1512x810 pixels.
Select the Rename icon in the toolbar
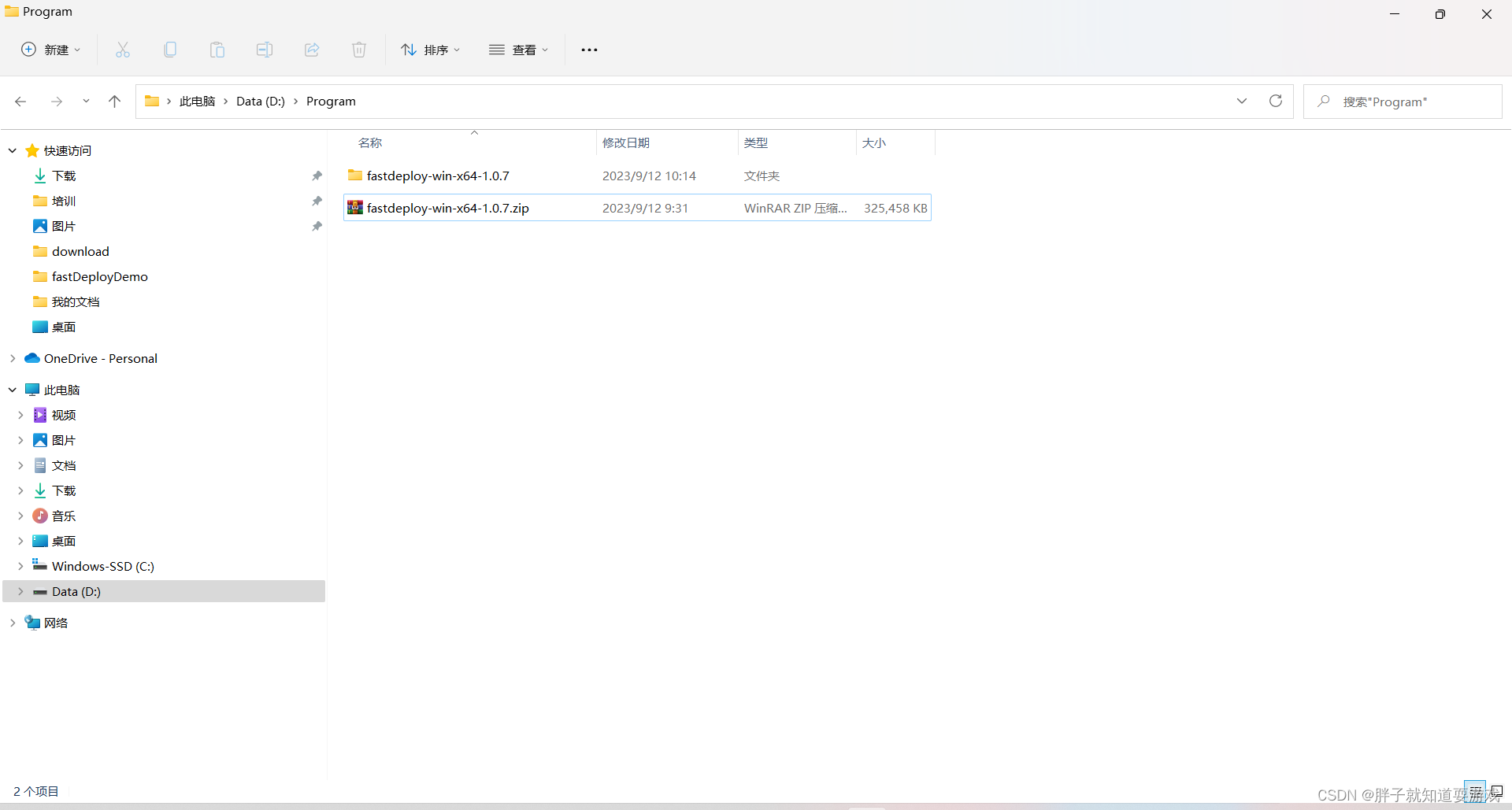[264, 49]
